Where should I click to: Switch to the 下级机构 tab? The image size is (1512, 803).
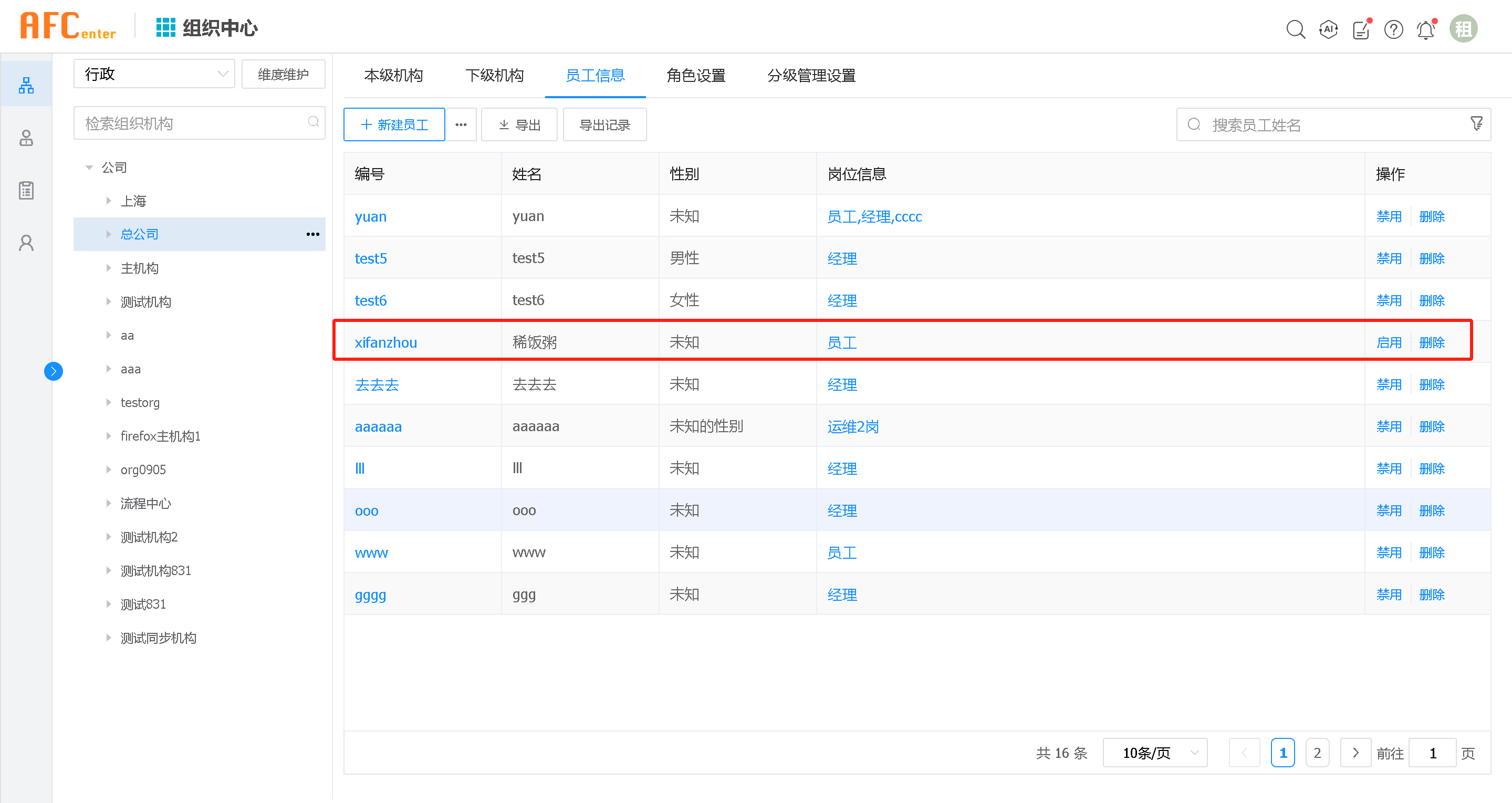tap(494, 75)
